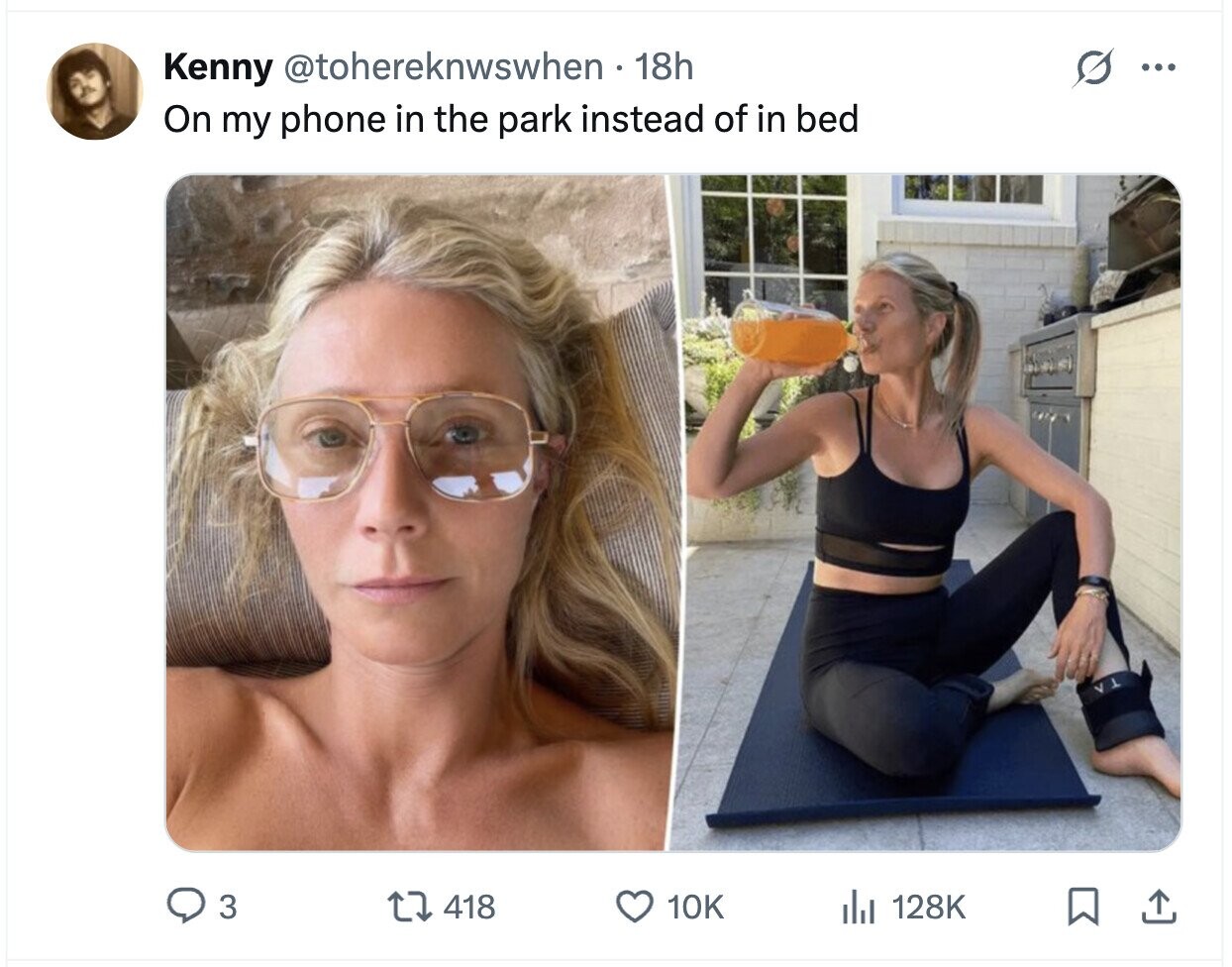Image resolution: width=1232 pixels, height=967 pixels.
Task: Click the reply count 3
Action: [x=227, y=907]
